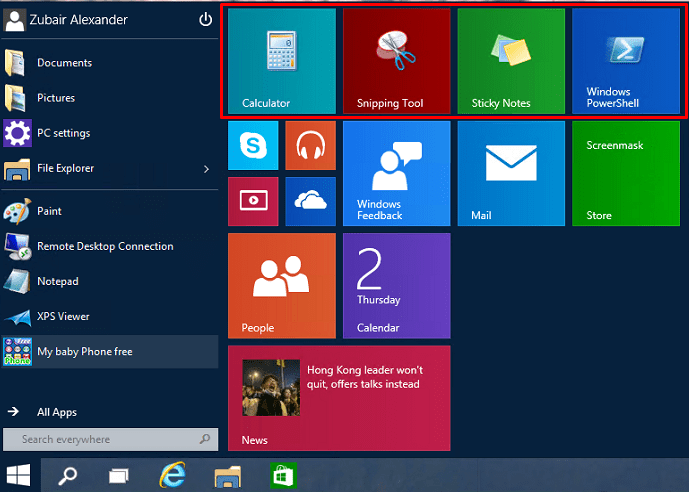Open the Calendar tile showing Thursday
The height and width of the screenshot is (492, 689).
click(396, 286)
